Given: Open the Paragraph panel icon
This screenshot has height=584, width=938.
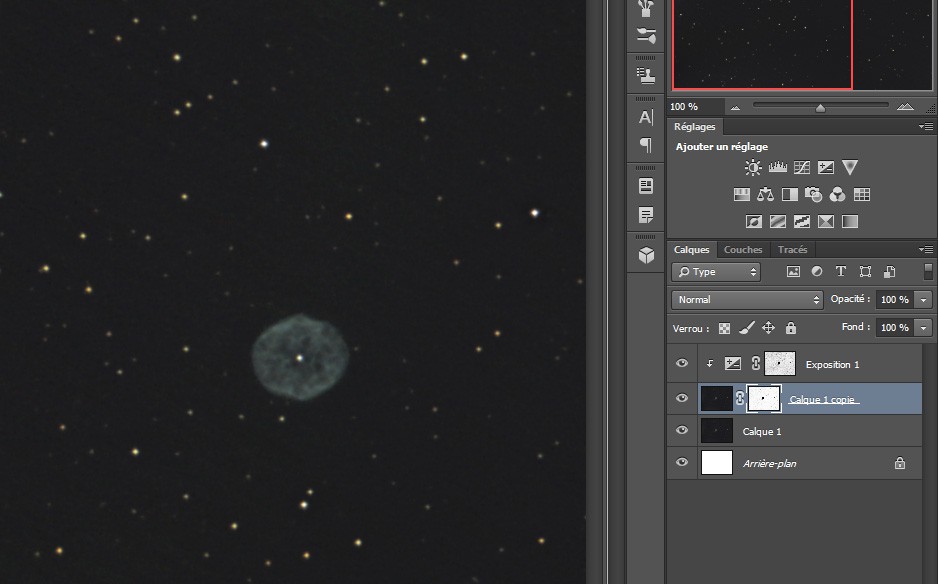Looking at the screenshot, I should pyautogui.click(x=646, y=146).
